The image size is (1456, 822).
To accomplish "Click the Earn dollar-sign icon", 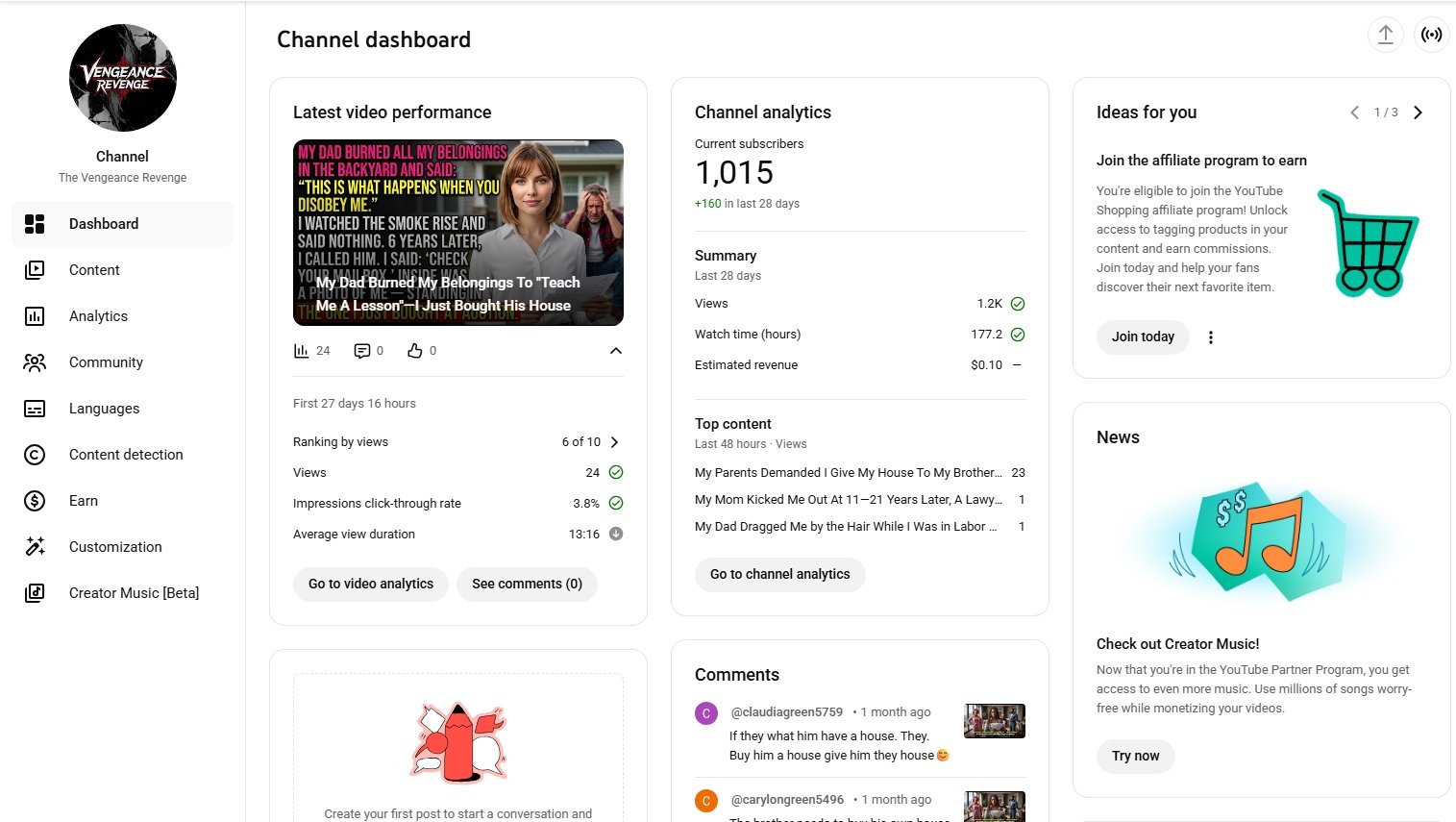I will [x=35, y=501].
